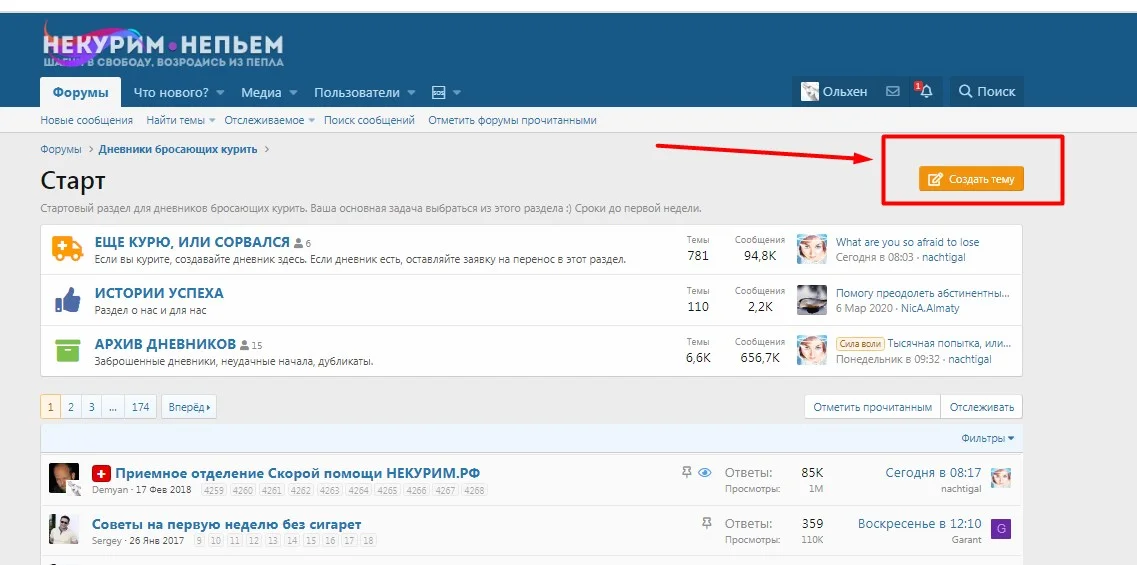This screenshot has height=565, width=1137.
Task: Open the site logo НЕКУРИМ НЕПЬЕМ
Action: tap(163, 46)
